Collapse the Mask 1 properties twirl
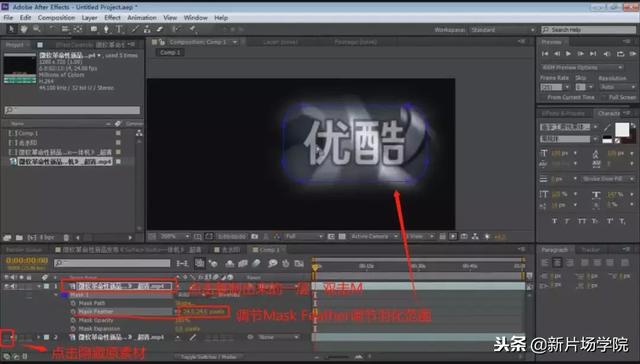The width and height of the screenshot is (640, 364). pos(56,295)
